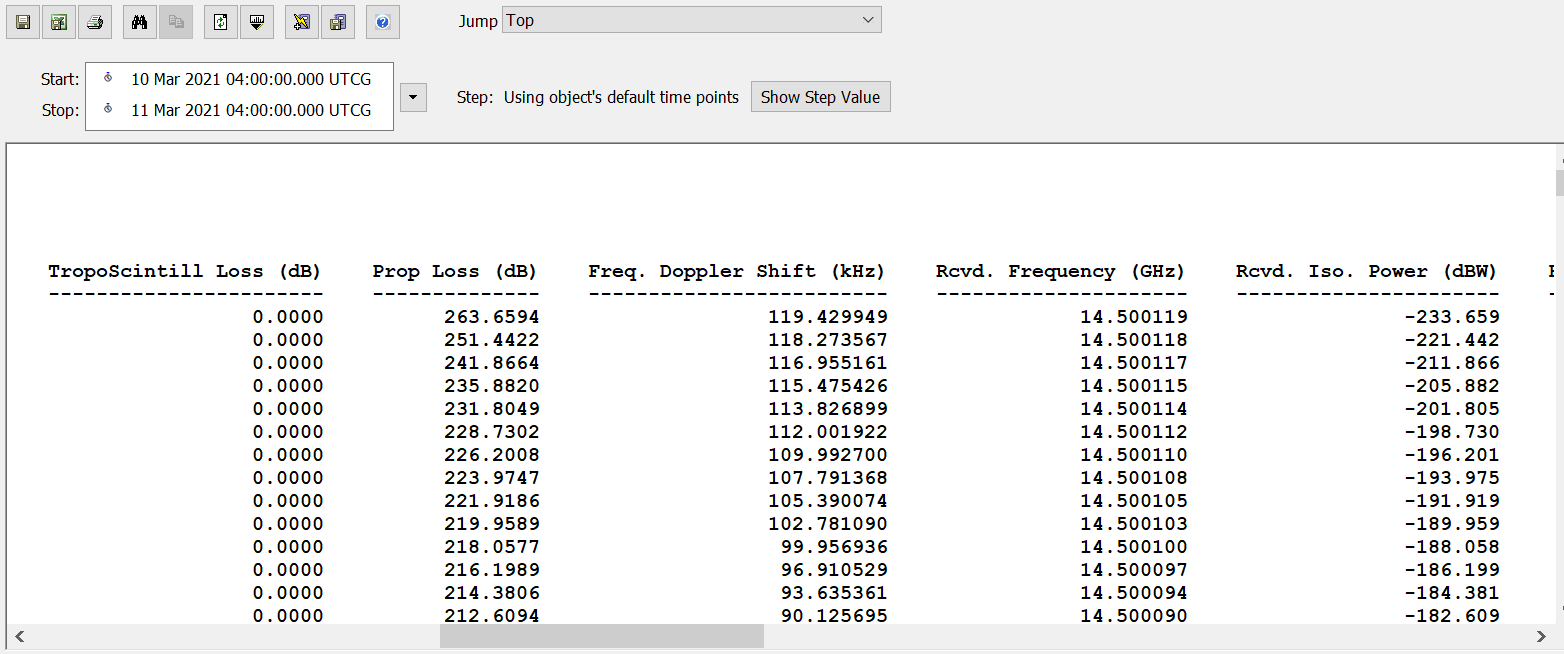Print the report using printer icon

94,22
